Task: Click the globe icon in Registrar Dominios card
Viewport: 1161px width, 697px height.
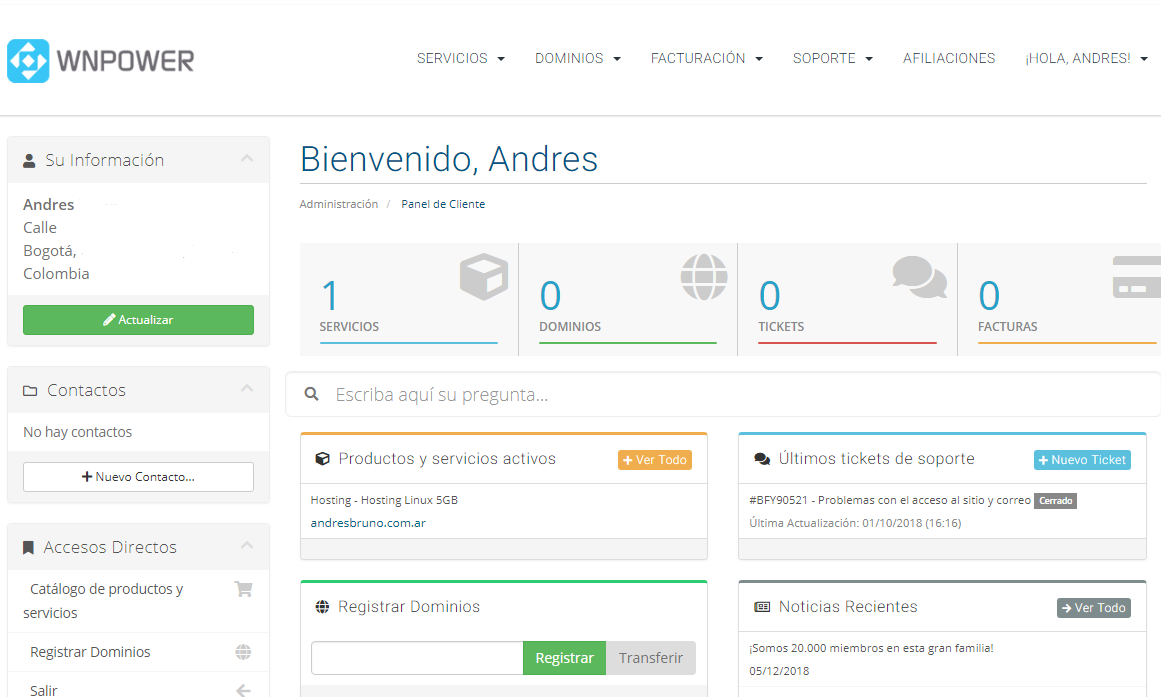Action: pos(322,607)
